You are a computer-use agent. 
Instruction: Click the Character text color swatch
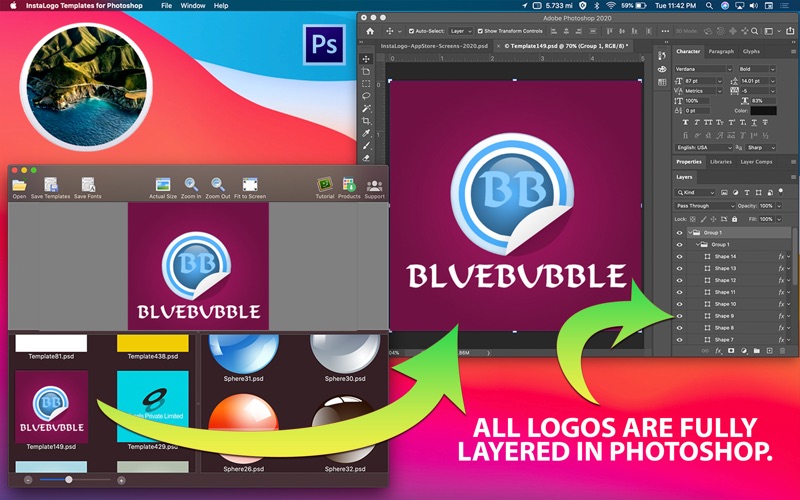763,111
